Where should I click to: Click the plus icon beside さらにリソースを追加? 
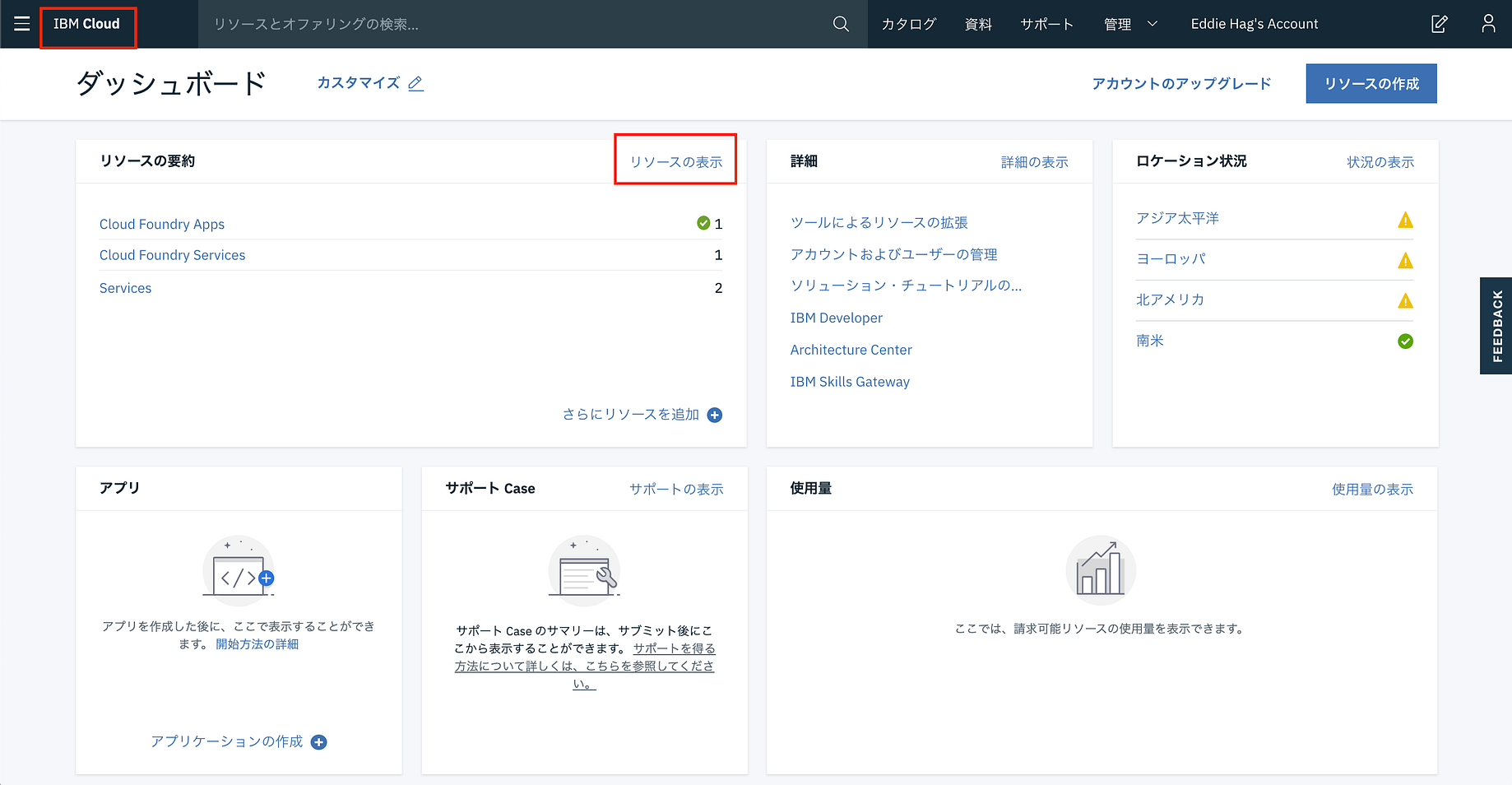coord(715,416)
